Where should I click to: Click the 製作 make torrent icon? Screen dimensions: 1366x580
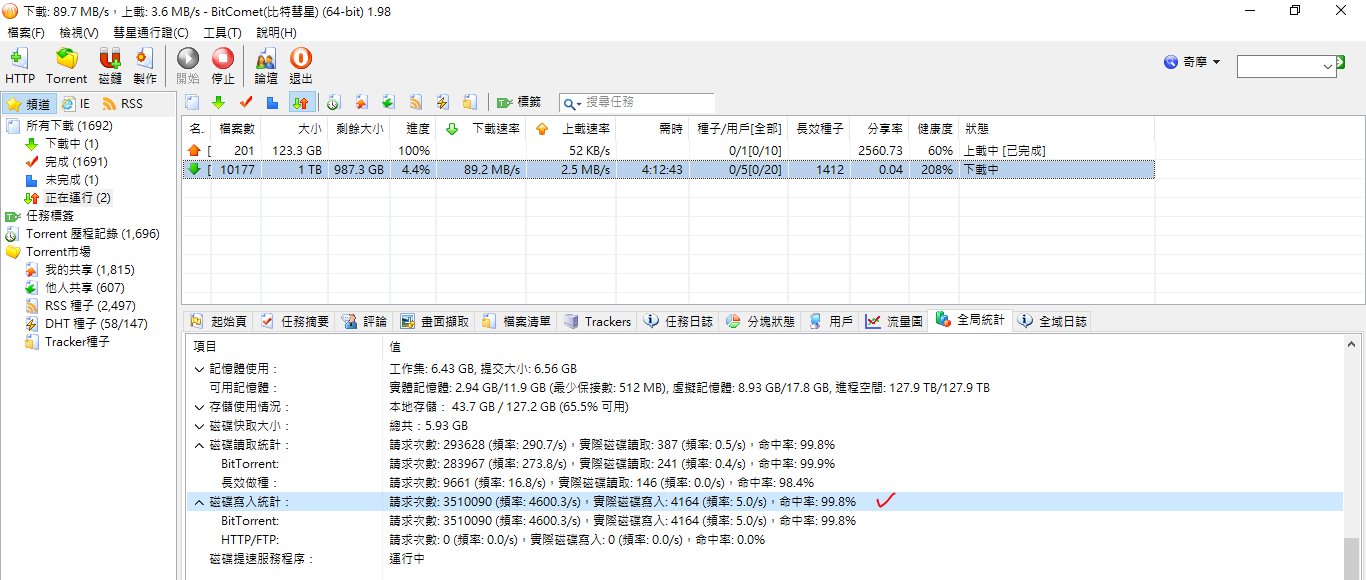point(145,66)
